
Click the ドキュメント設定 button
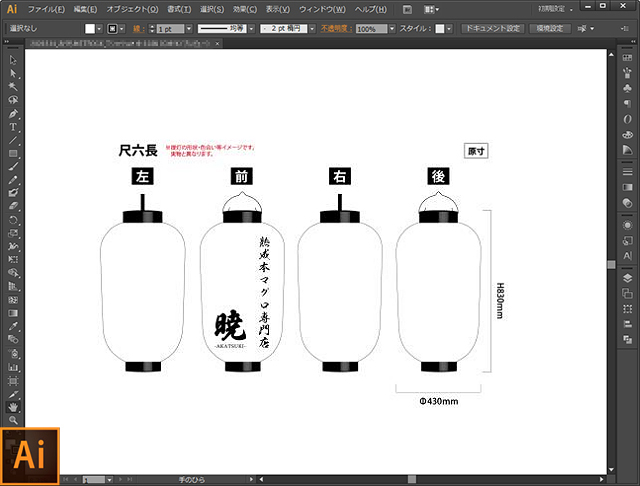point(493,29)
